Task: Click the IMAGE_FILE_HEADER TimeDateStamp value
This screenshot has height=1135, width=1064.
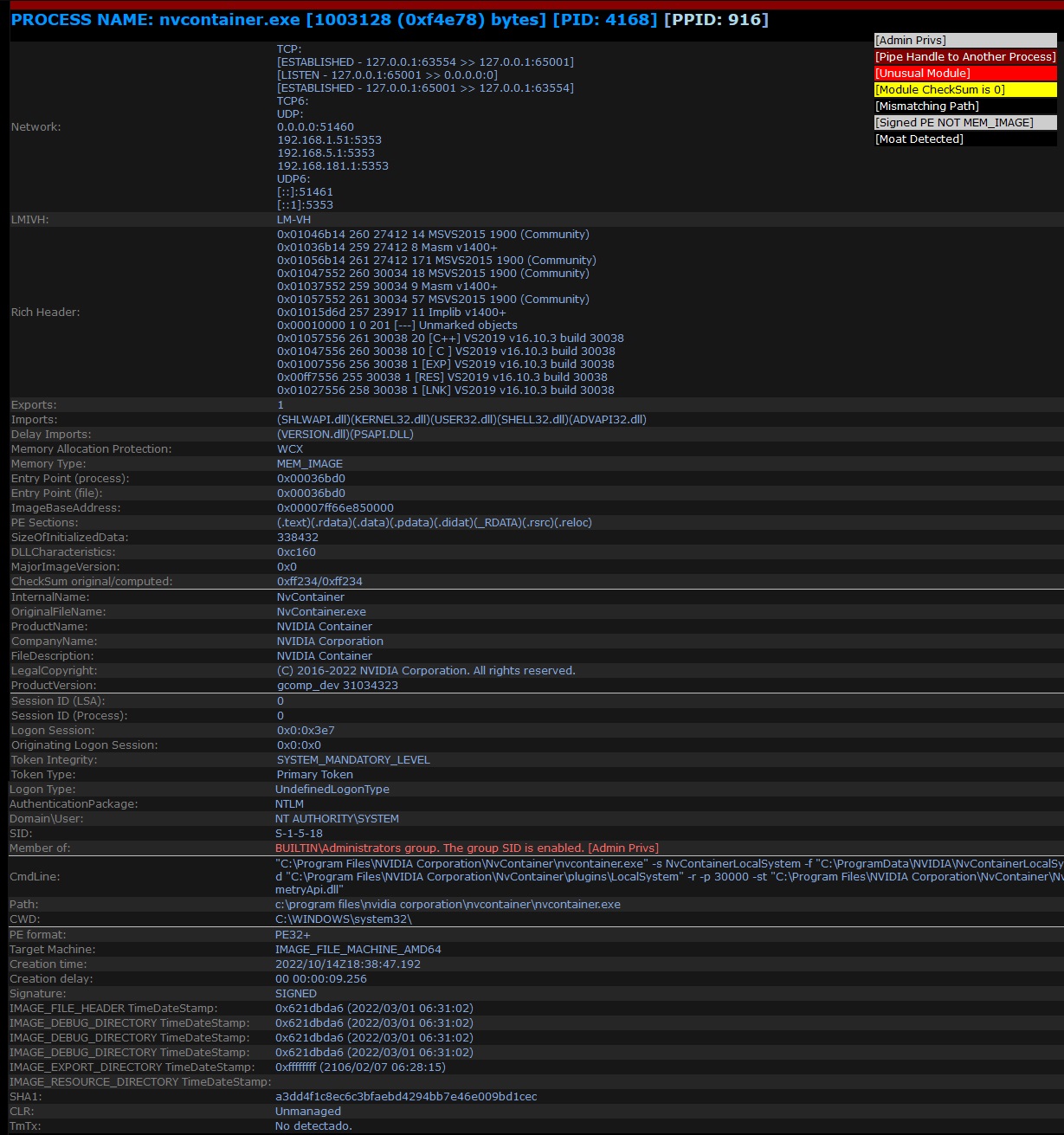Action: [374, 1009]
